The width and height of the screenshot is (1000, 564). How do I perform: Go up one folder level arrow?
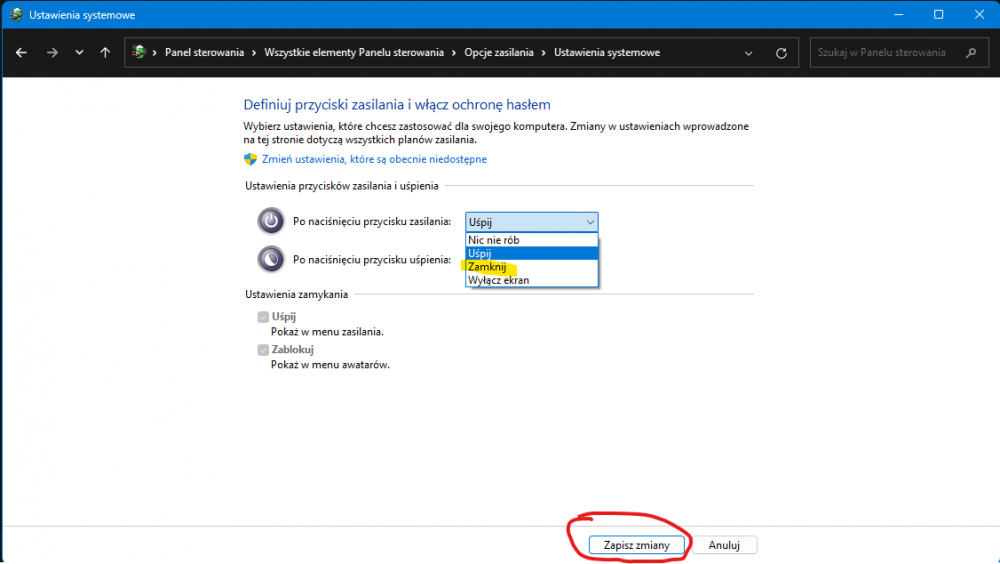pos(105,53)
